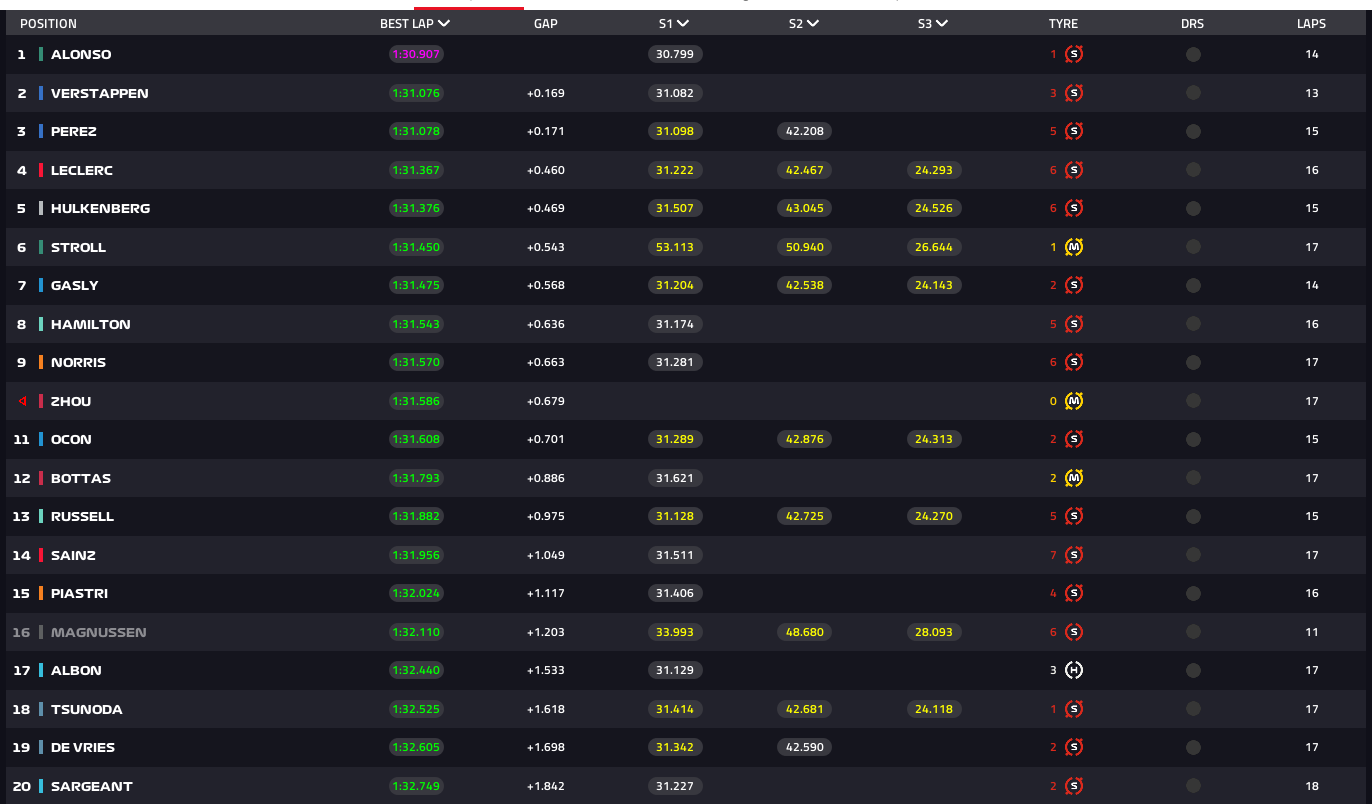The width and height of the screenshot is (1372, 804).
Task: Click Albon's DRS indicator dot
Action: (x=1193, y=670)
